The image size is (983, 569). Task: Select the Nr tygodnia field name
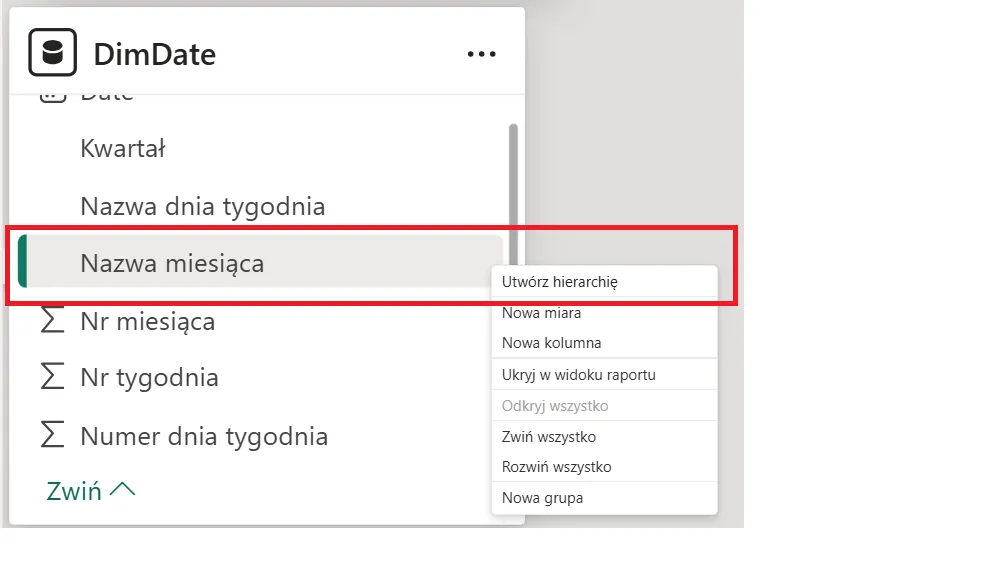click(x=149, y=378)
